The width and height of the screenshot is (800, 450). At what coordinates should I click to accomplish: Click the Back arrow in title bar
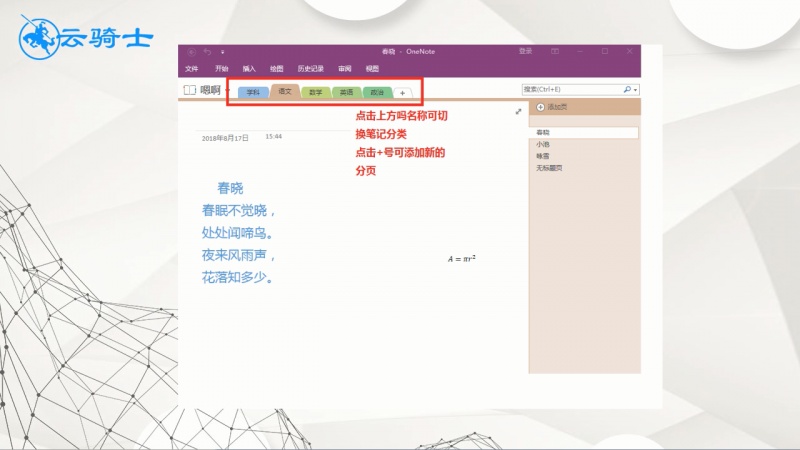191,52
